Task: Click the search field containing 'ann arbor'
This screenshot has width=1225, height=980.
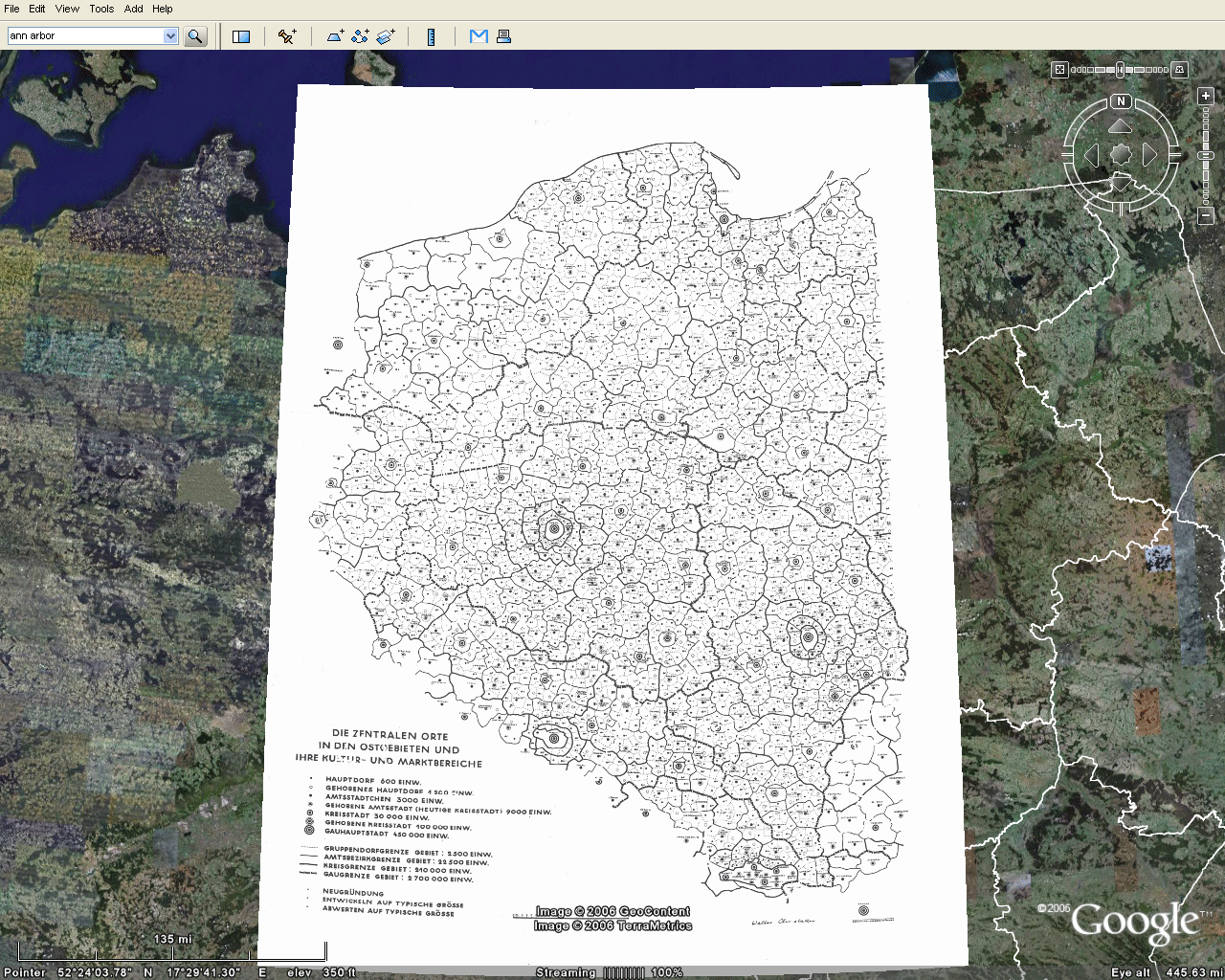Action: (84, 36)
